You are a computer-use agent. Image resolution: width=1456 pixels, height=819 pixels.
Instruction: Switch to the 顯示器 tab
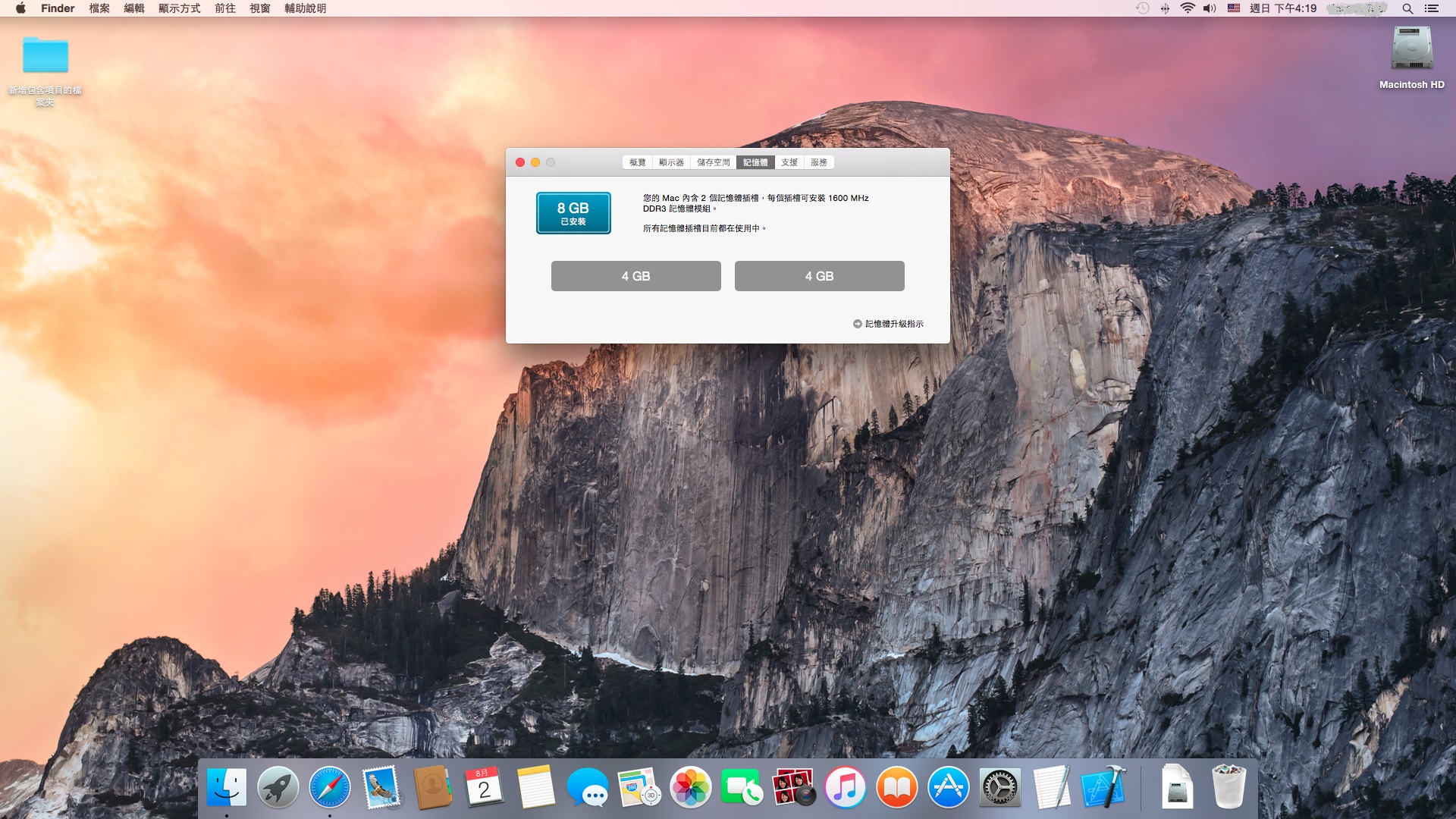671,162
